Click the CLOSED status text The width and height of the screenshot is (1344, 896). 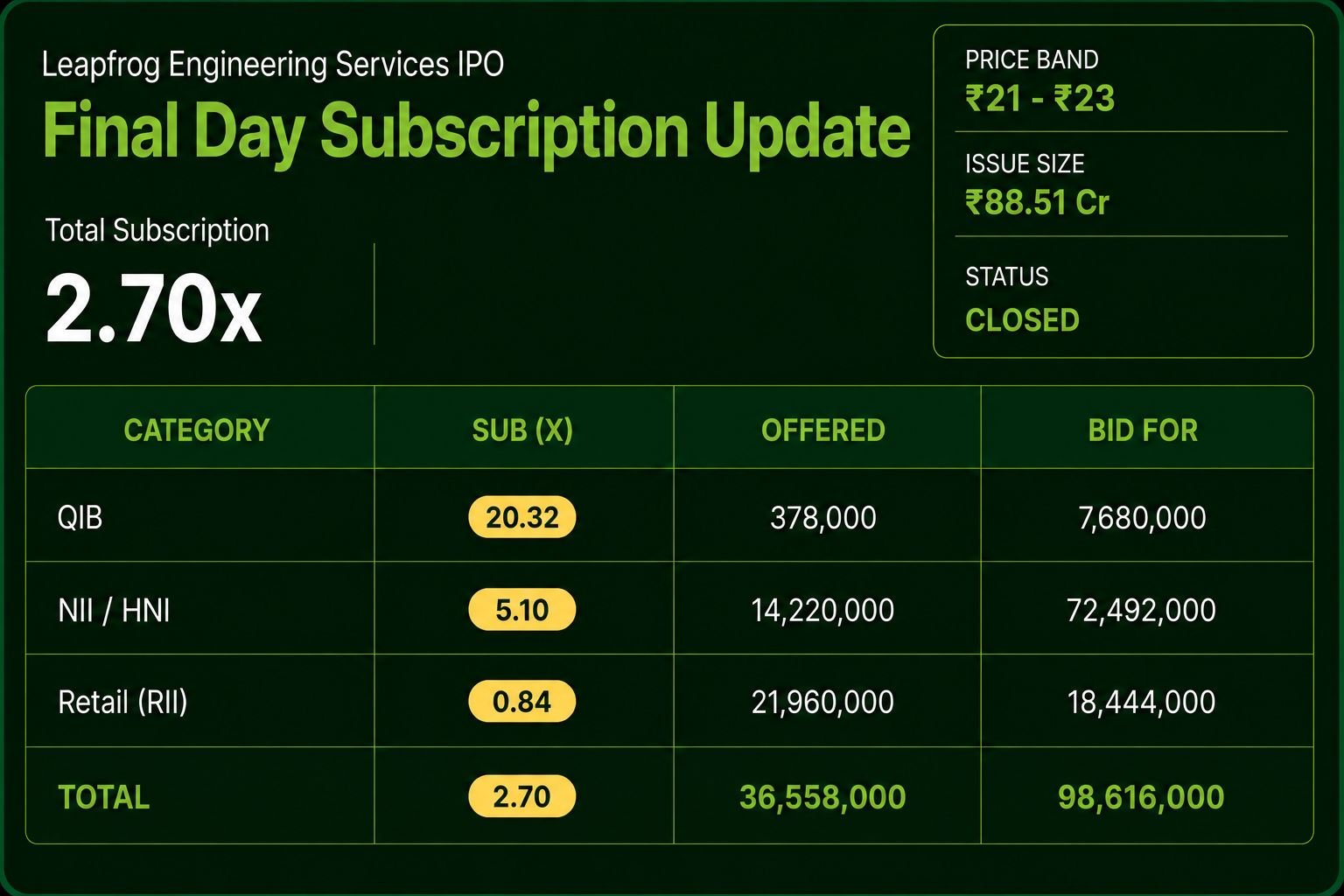pos(1022,319)
